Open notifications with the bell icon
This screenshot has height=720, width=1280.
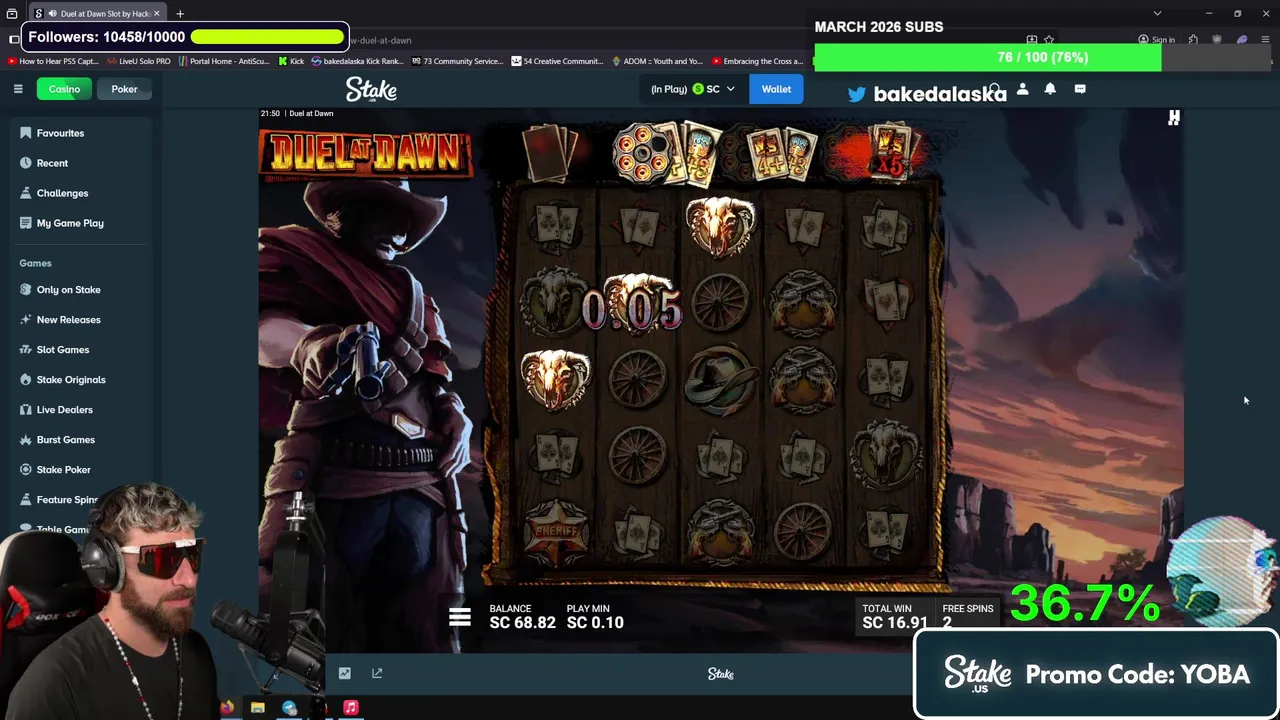point(1050,89)
